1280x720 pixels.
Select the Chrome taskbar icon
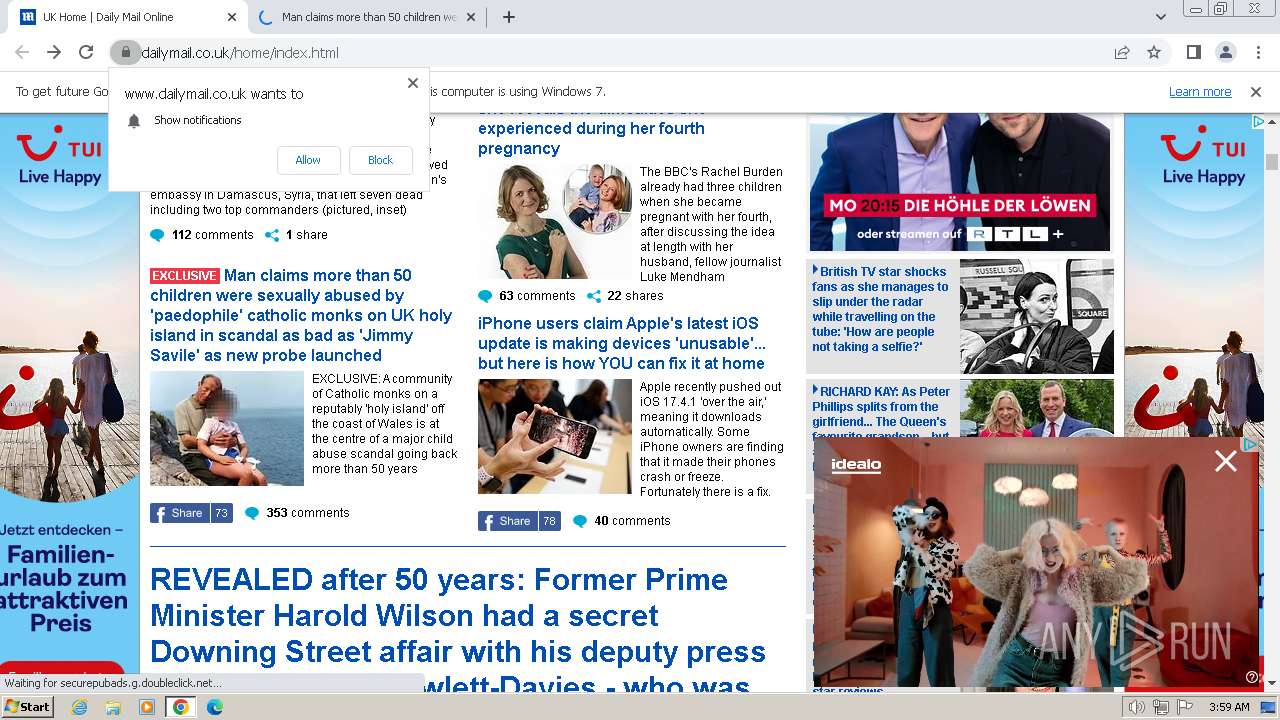tap(181, 707)
